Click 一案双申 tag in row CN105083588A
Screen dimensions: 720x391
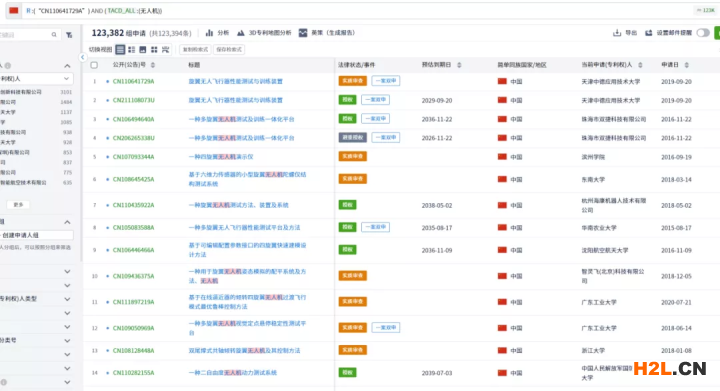[376, 227]
